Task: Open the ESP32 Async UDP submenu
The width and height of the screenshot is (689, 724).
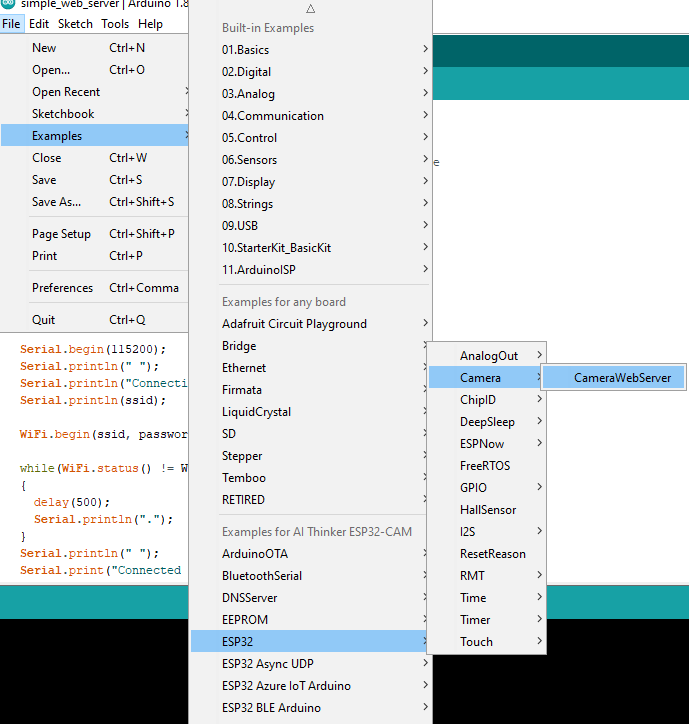Action: pos(310,664)
